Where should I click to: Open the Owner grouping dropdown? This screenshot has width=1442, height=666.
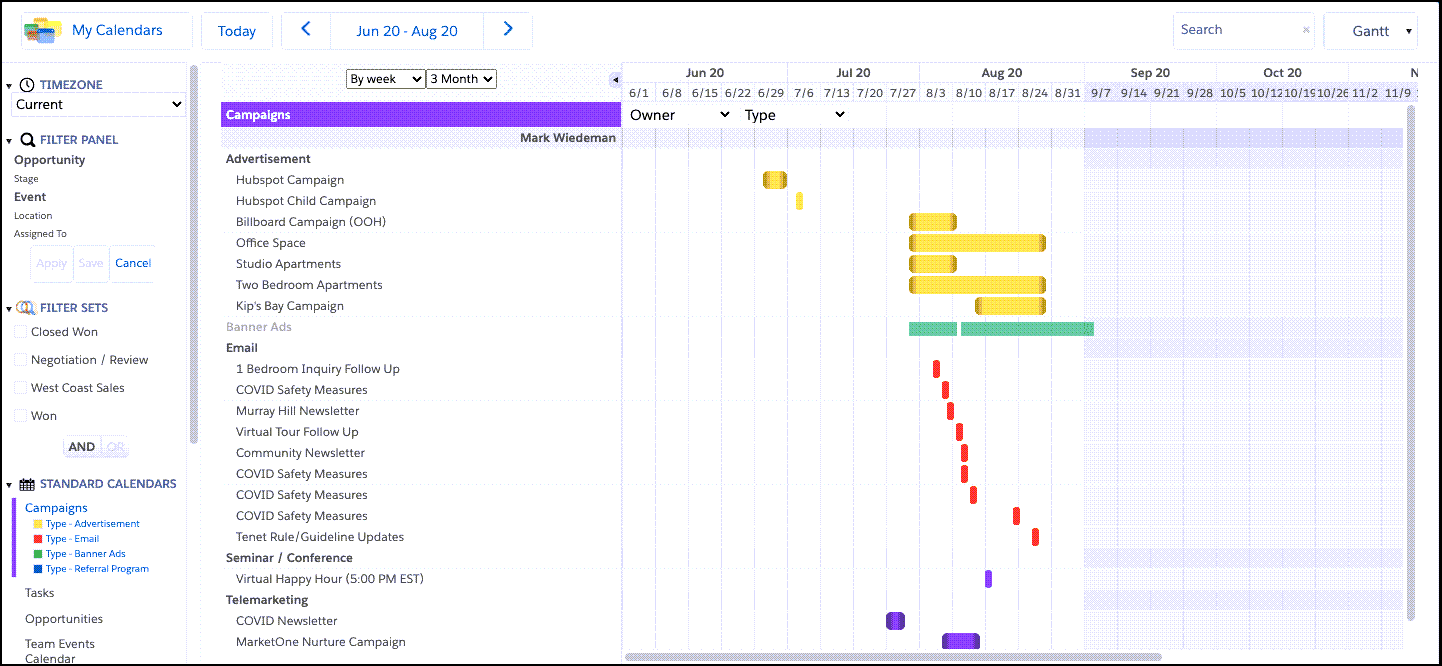[680, 115]
